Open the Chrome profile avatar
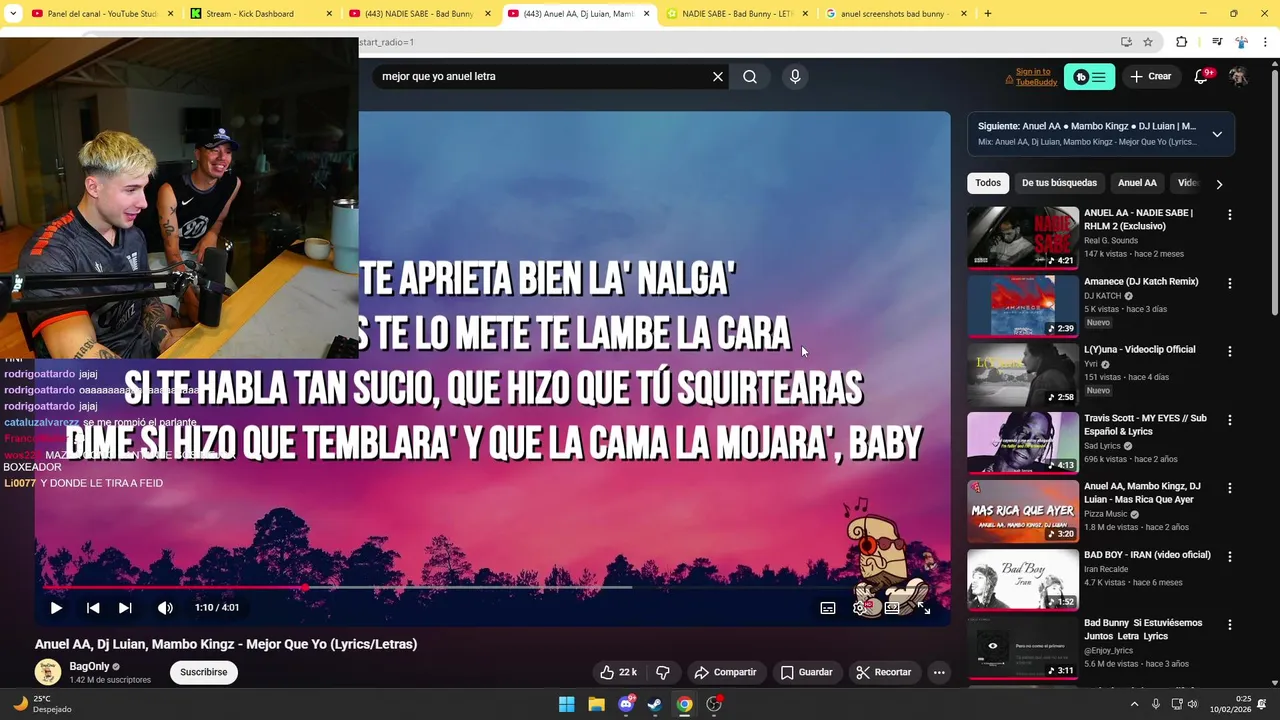 coord(1241,42)
